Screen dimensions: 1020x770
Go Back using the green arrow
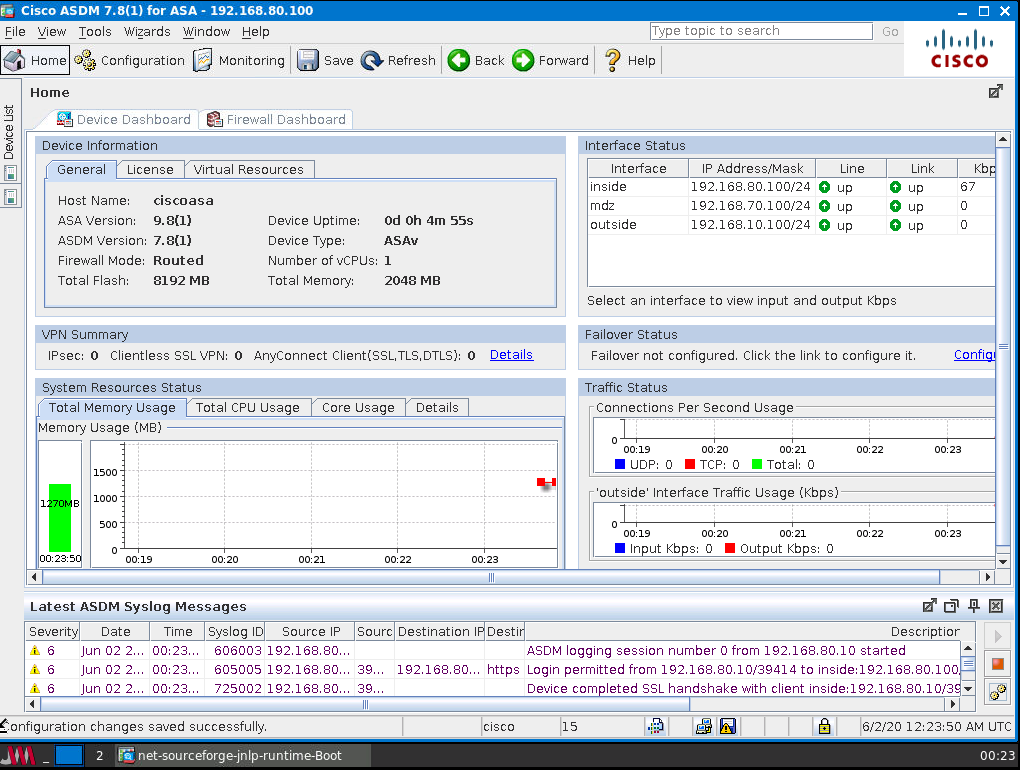[x=476, y=60]
